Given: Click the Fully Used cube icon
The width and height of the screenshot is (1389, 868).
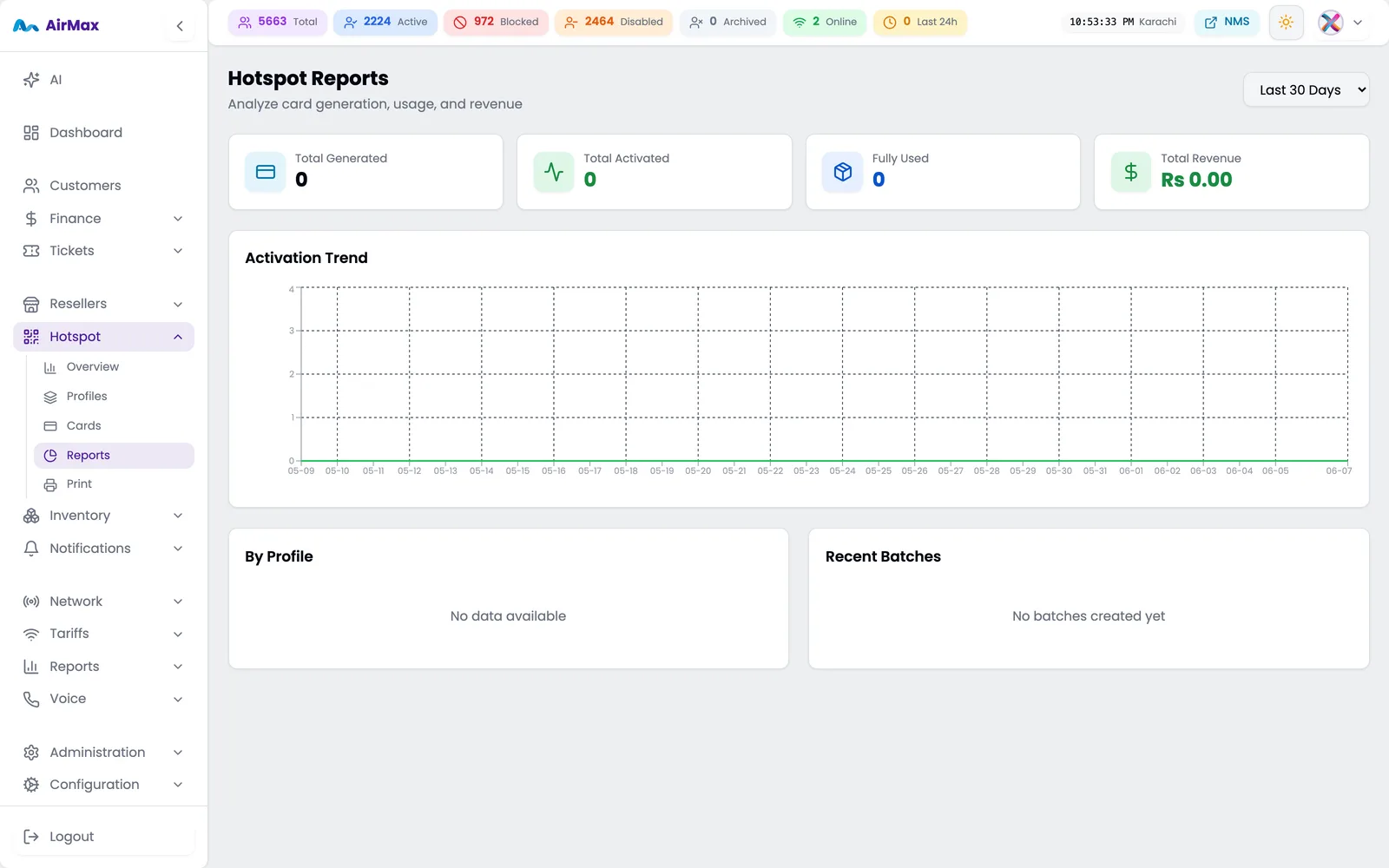Looking at the screenshot, I should click(843, 172).
